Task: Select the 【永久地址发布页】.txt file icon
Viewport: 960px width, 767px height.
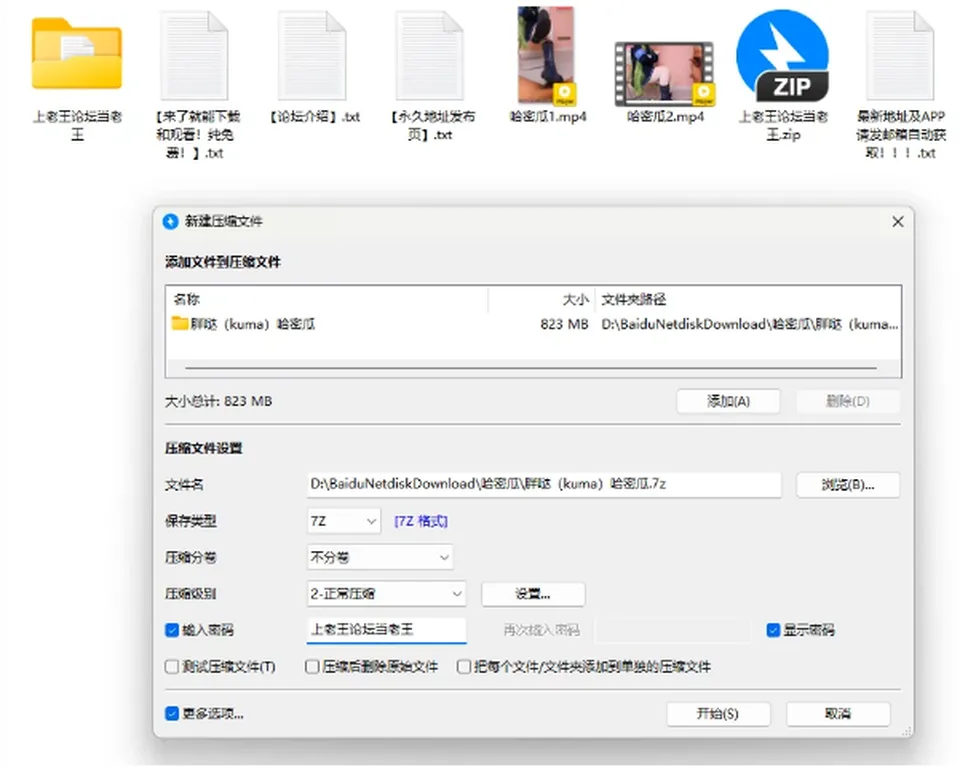Action: pyautogui.click(x=430, y=55)
